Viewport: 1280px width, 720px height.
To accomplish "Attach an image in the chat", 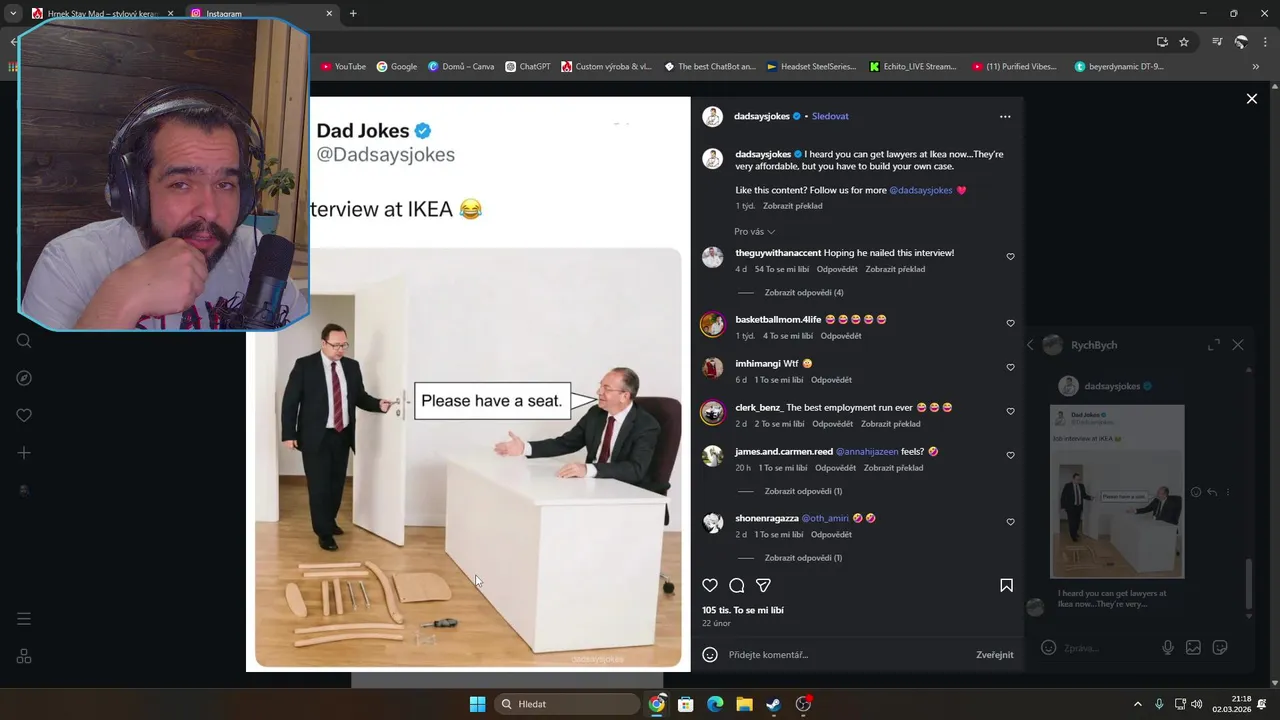I will pos(1193,648).
